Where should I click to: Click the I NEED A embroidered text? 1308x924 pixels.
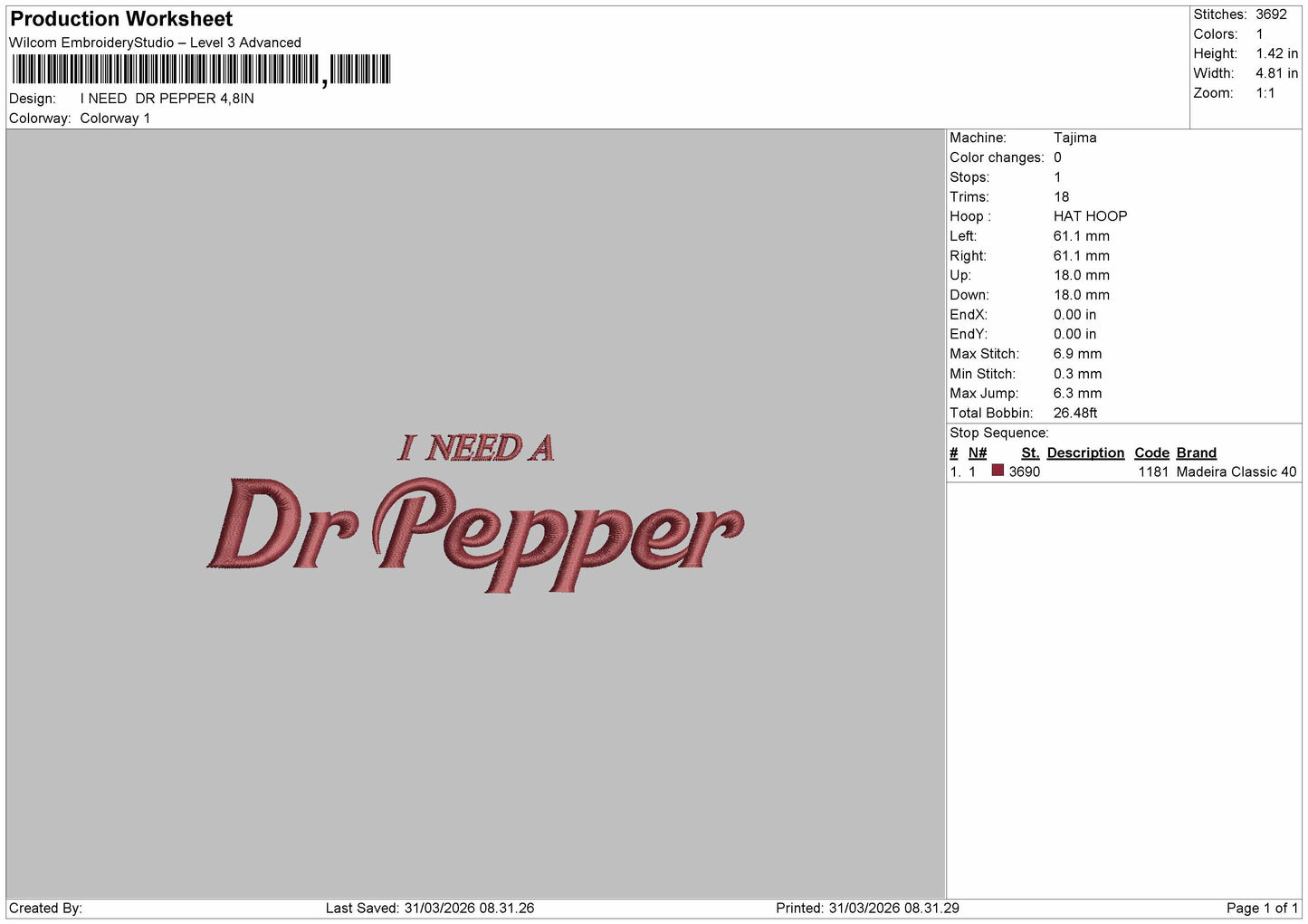(x=476, y=448)
